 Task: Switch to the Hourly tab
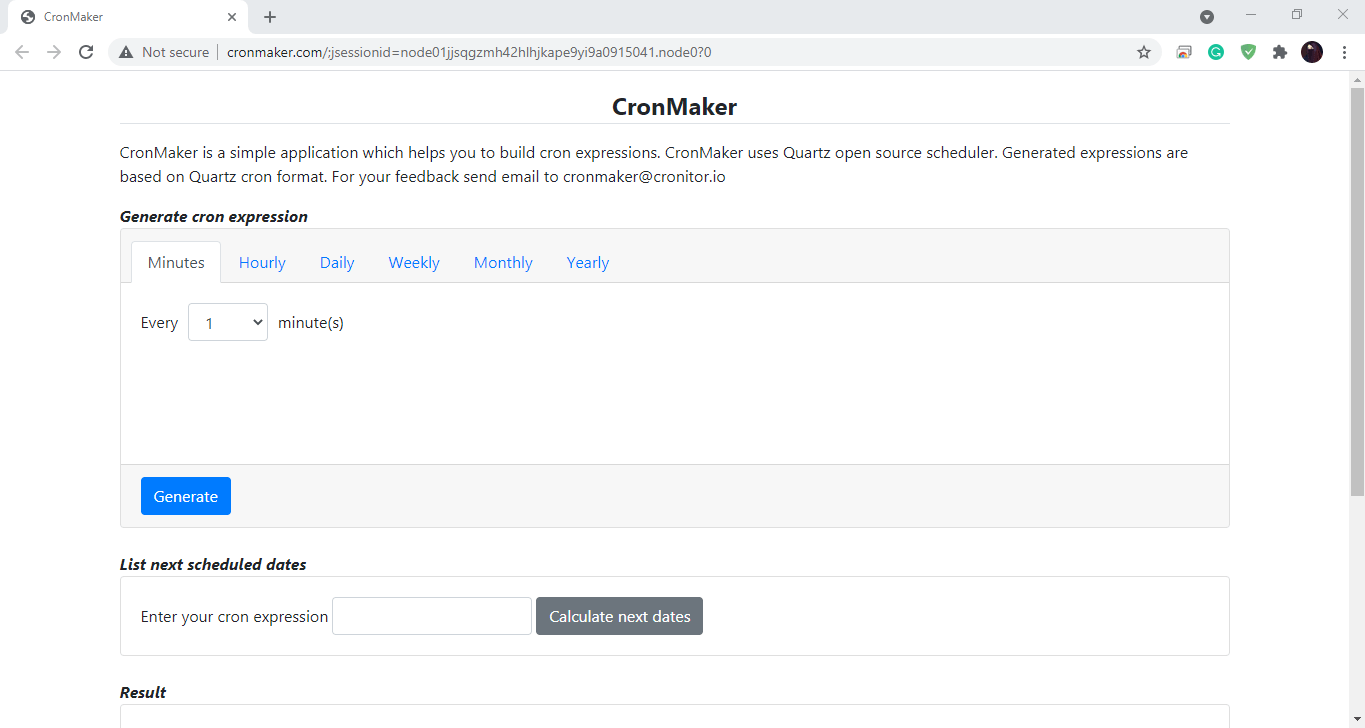pos(262,262)
